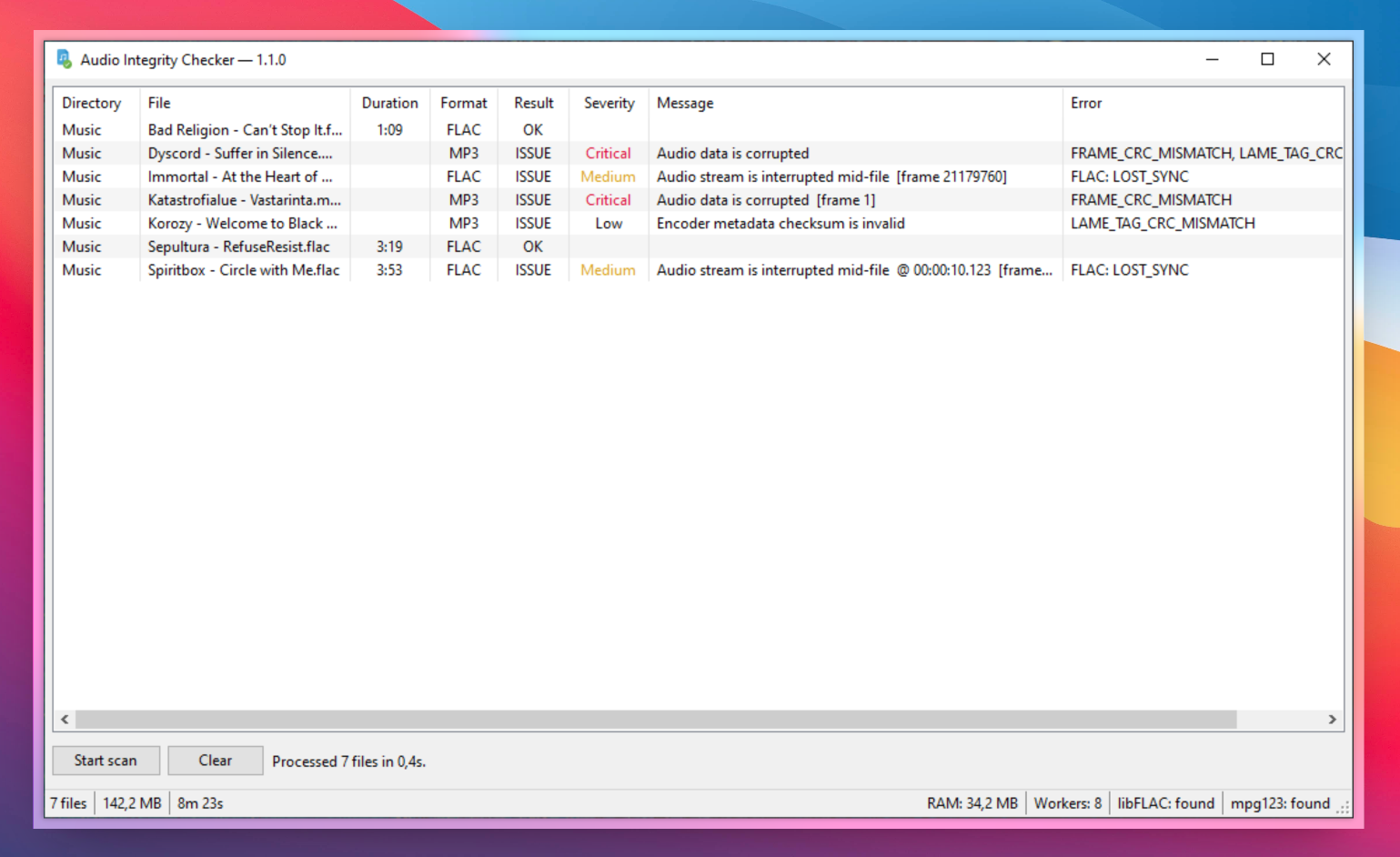Maximize the Audio Integrity Checker window

click(x=1267, y=59)
